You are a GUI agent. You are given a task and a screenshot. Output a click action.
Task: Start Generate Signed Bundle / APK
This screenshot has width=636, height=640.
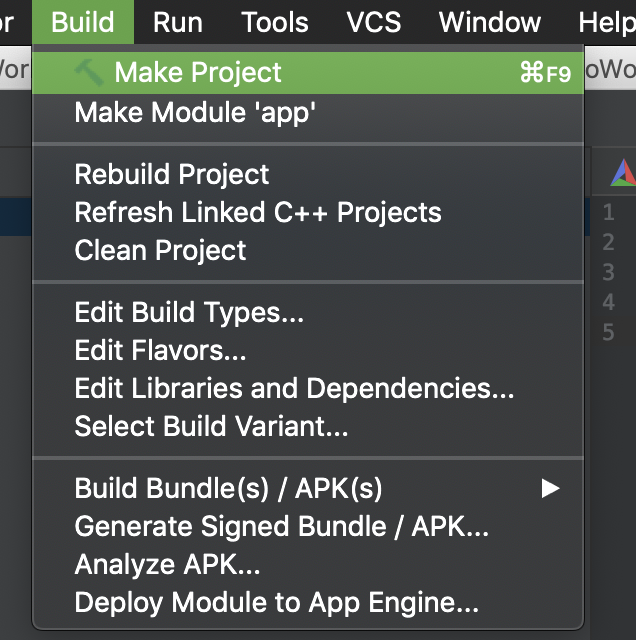pos(281,527)
